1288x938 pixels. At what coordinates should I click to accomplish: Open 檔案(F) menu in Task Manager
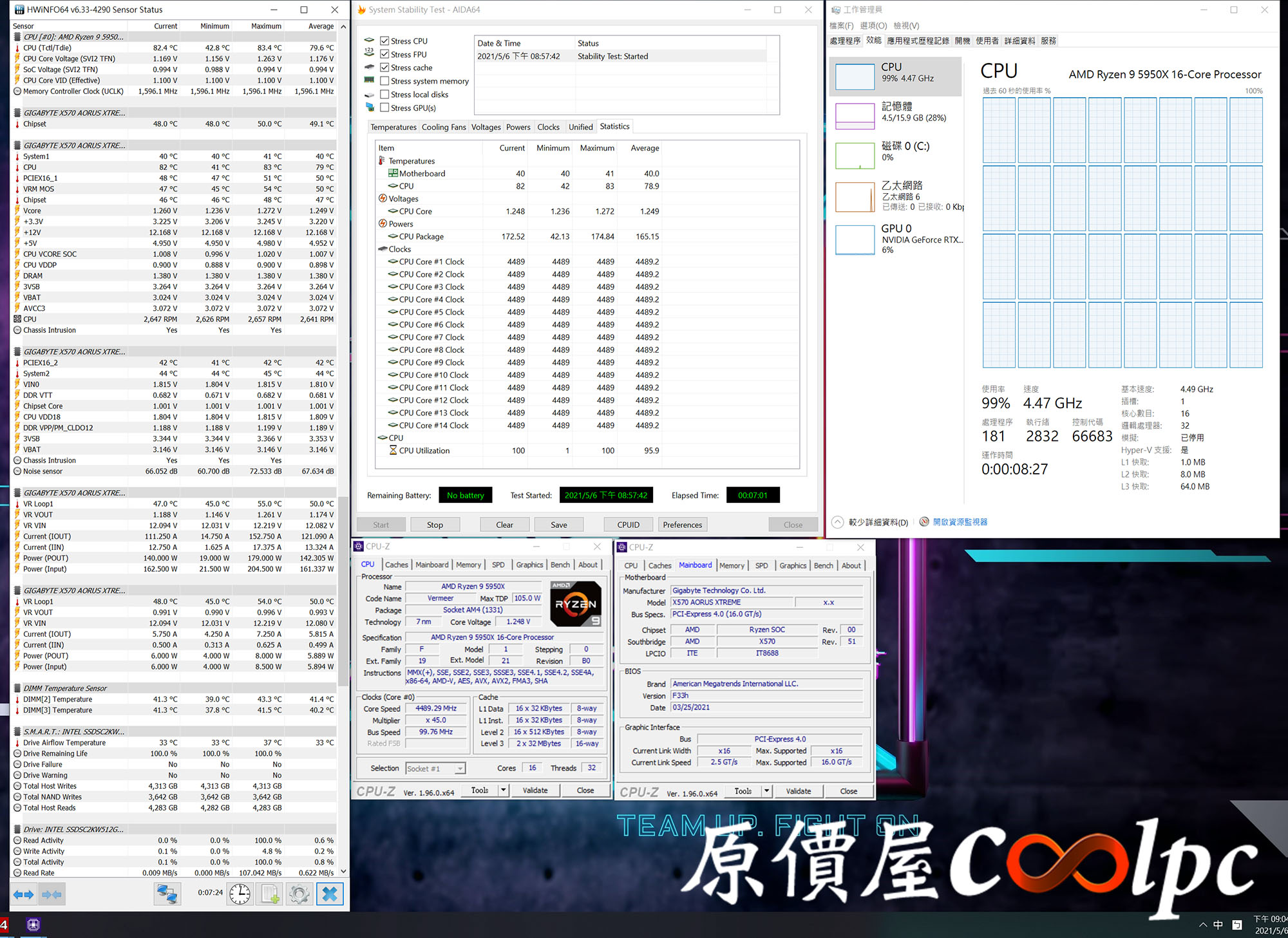[x=841, y=26]
